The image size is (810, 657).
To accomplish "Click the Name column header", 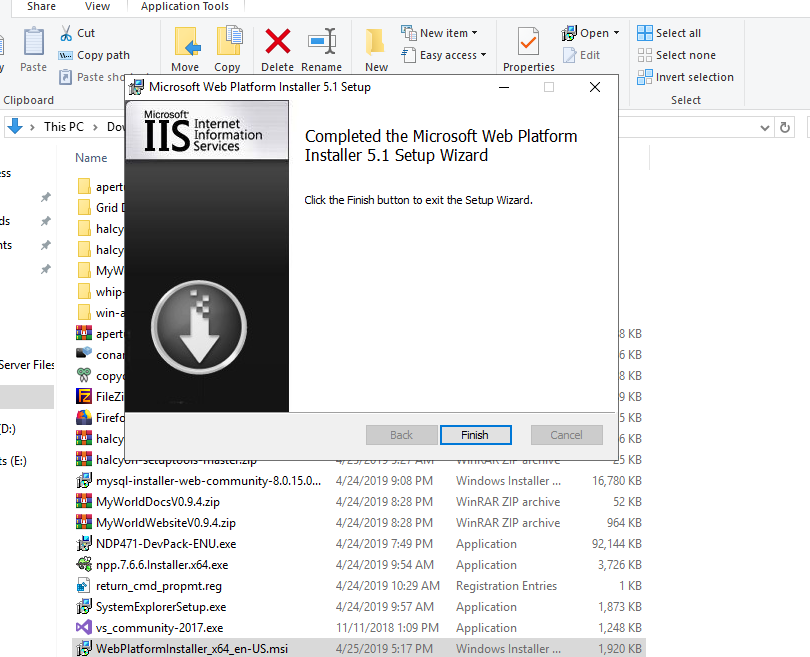I will 91,158.
